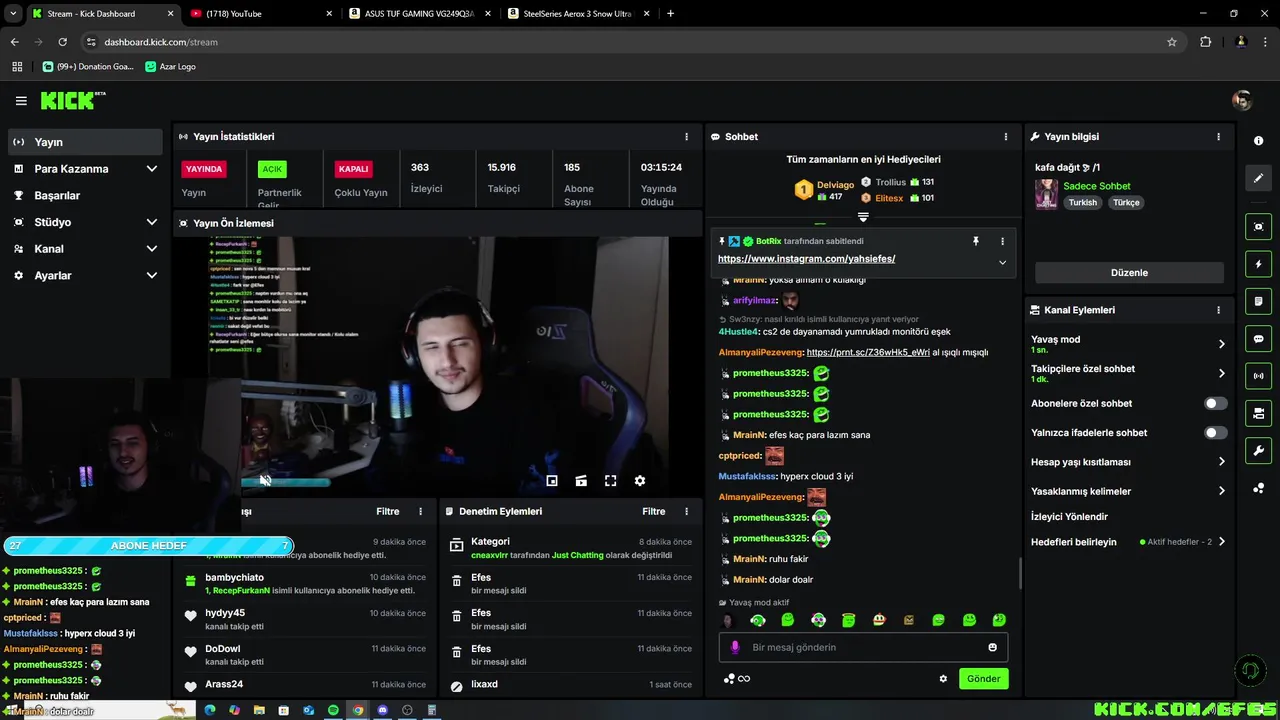Open Filtre in Denetim Eylemleri panel

pos(654,511)
